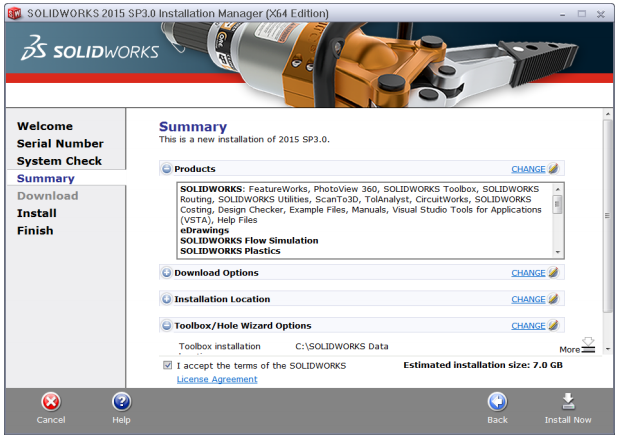Click the C:\SOLIDWORKS Data path text
This screenshot has width=620, height=439.
coord(342,346)
